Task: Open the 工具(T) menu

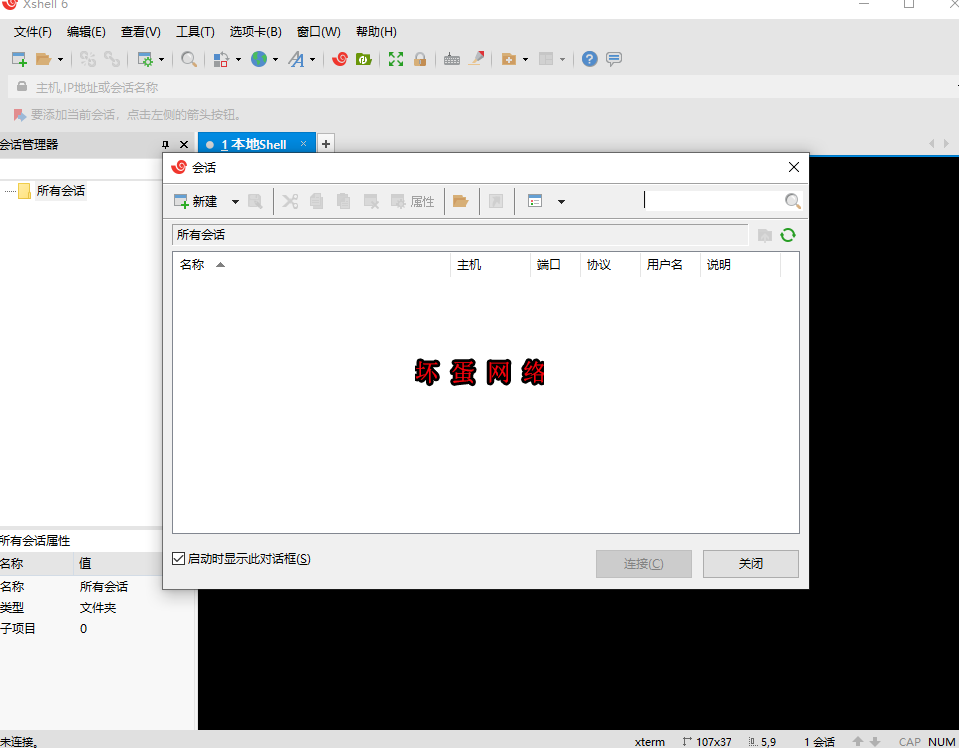Action: (195, 32)
